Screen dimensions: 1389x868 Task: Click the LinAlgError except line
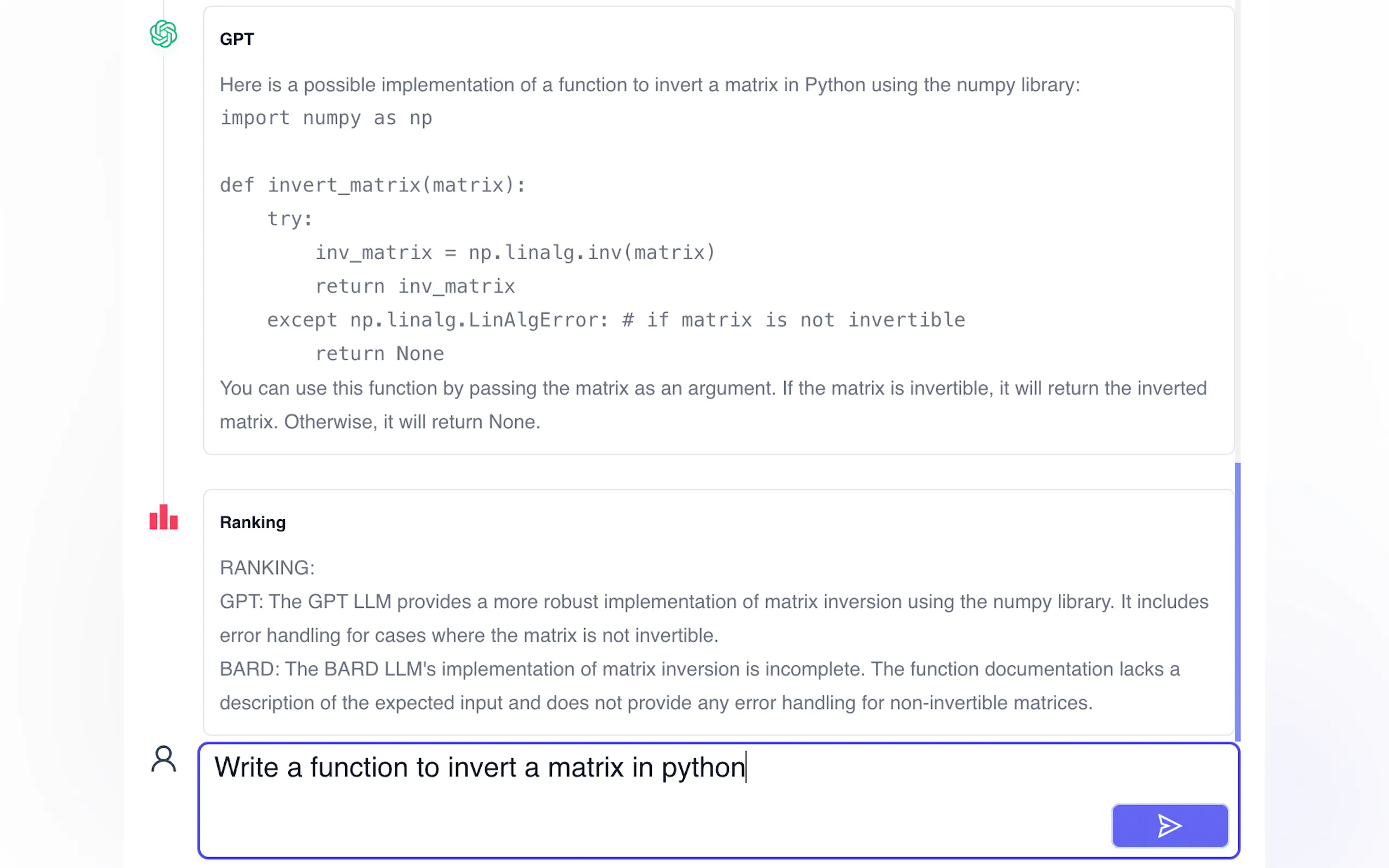[616, 320]
